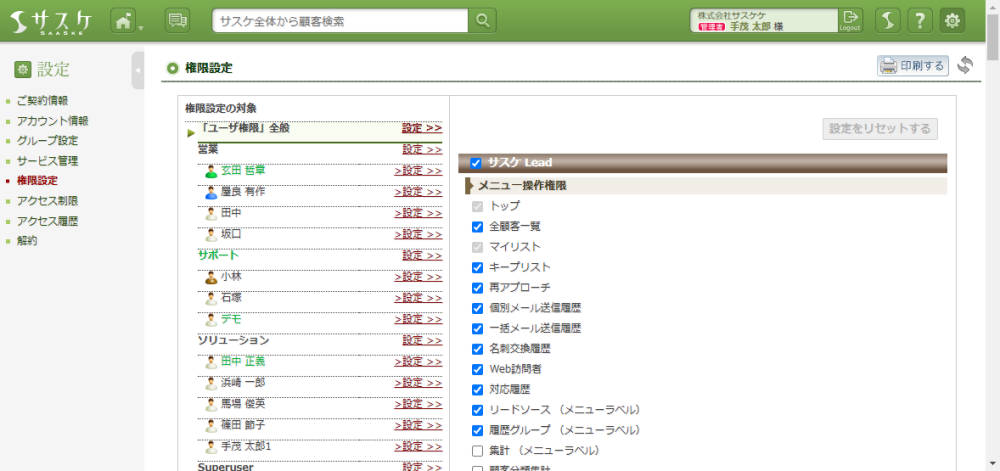The height and width of the screenshot is (471, 1000).
Task: Enable the 集計 (メニューラベル) checkbox
Action: point(477,451)
